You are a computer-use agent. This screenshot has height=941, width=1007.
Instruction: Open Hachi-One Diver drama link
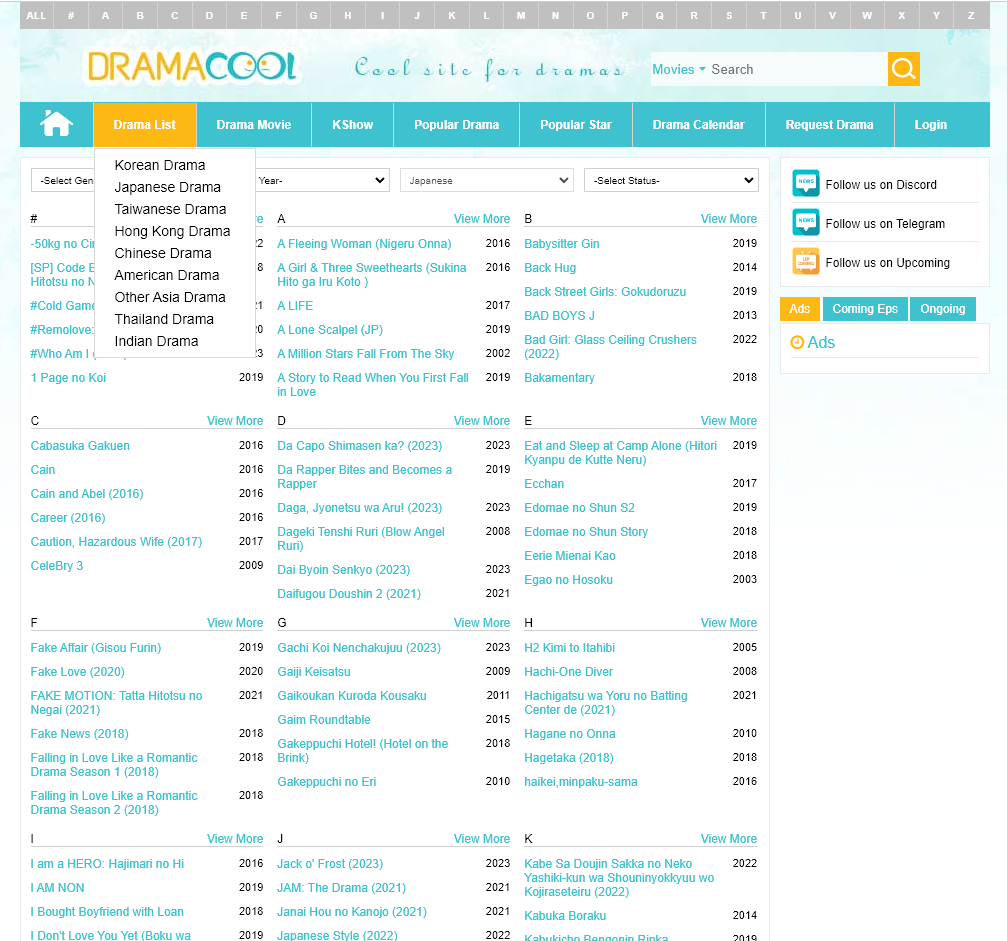tap(568, 672)
